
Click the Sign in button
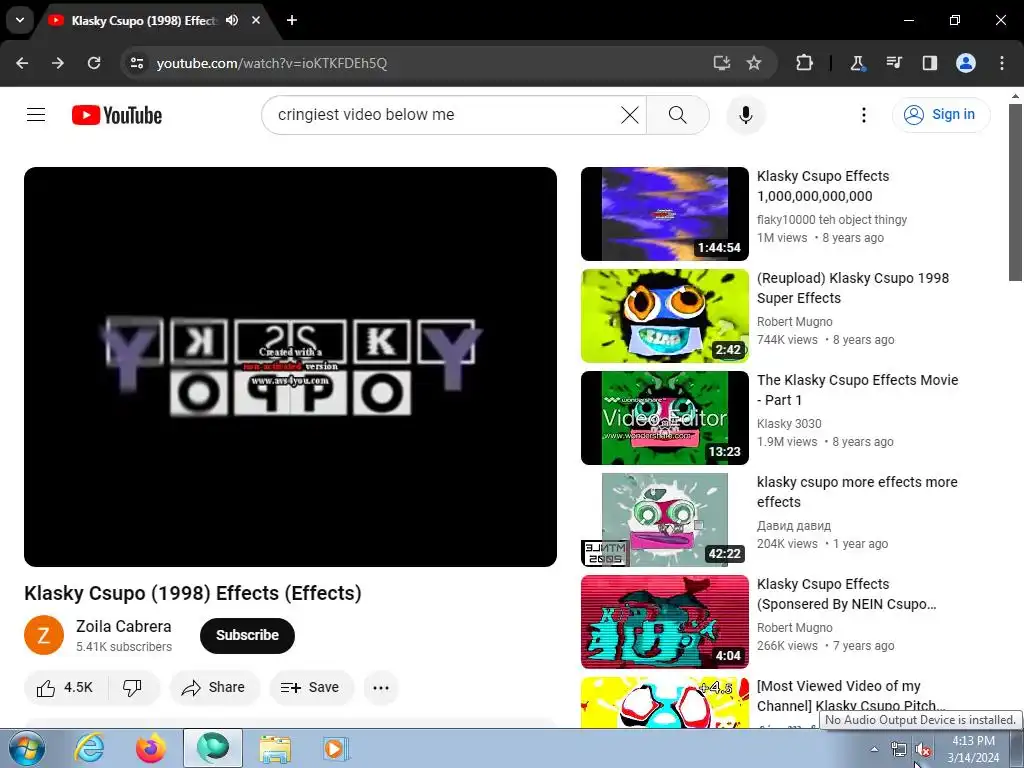click(x=940, y=115)
